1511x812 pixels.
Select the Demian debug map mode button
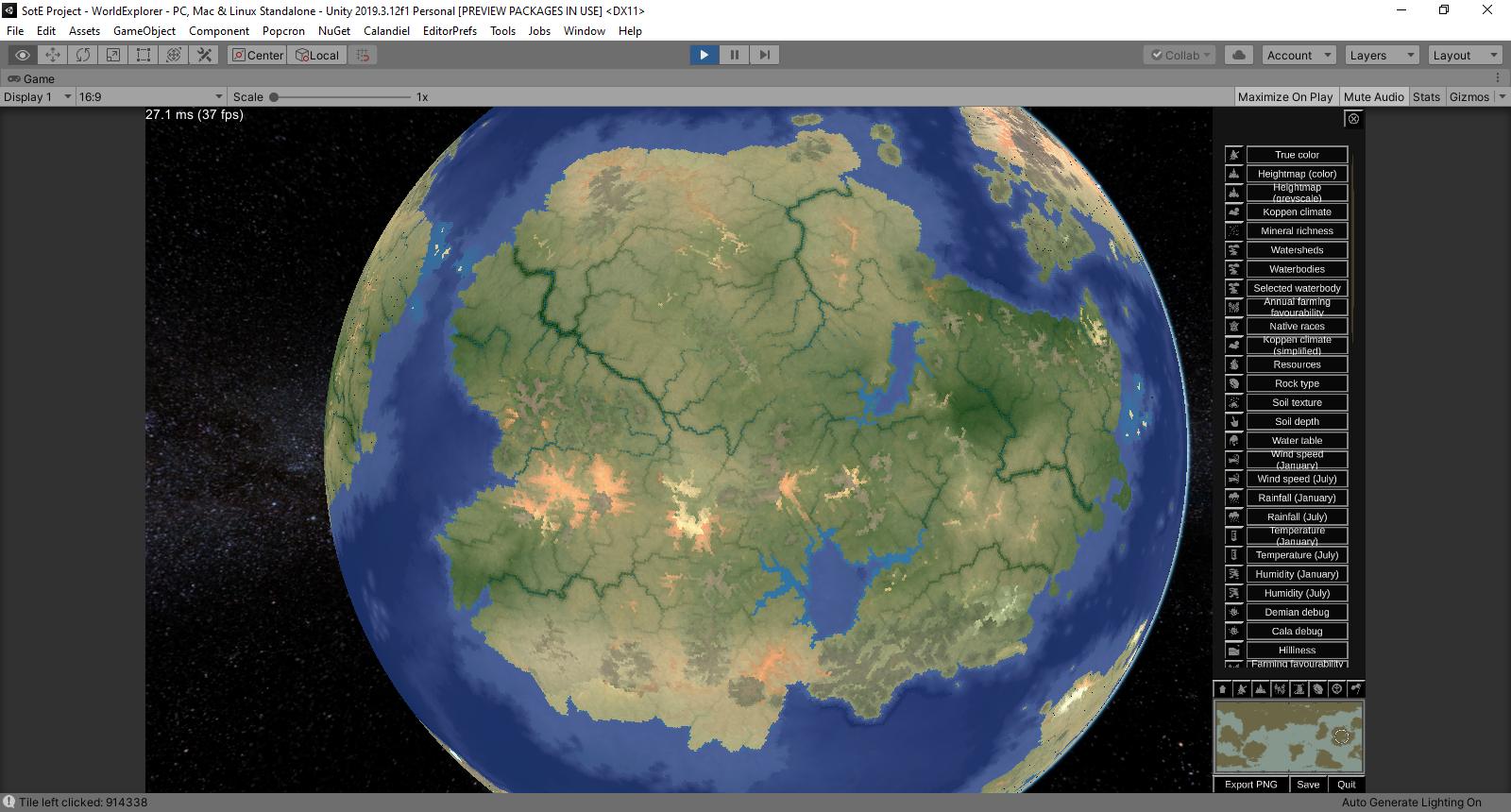pyautogui.click(x=1297, y=612)
